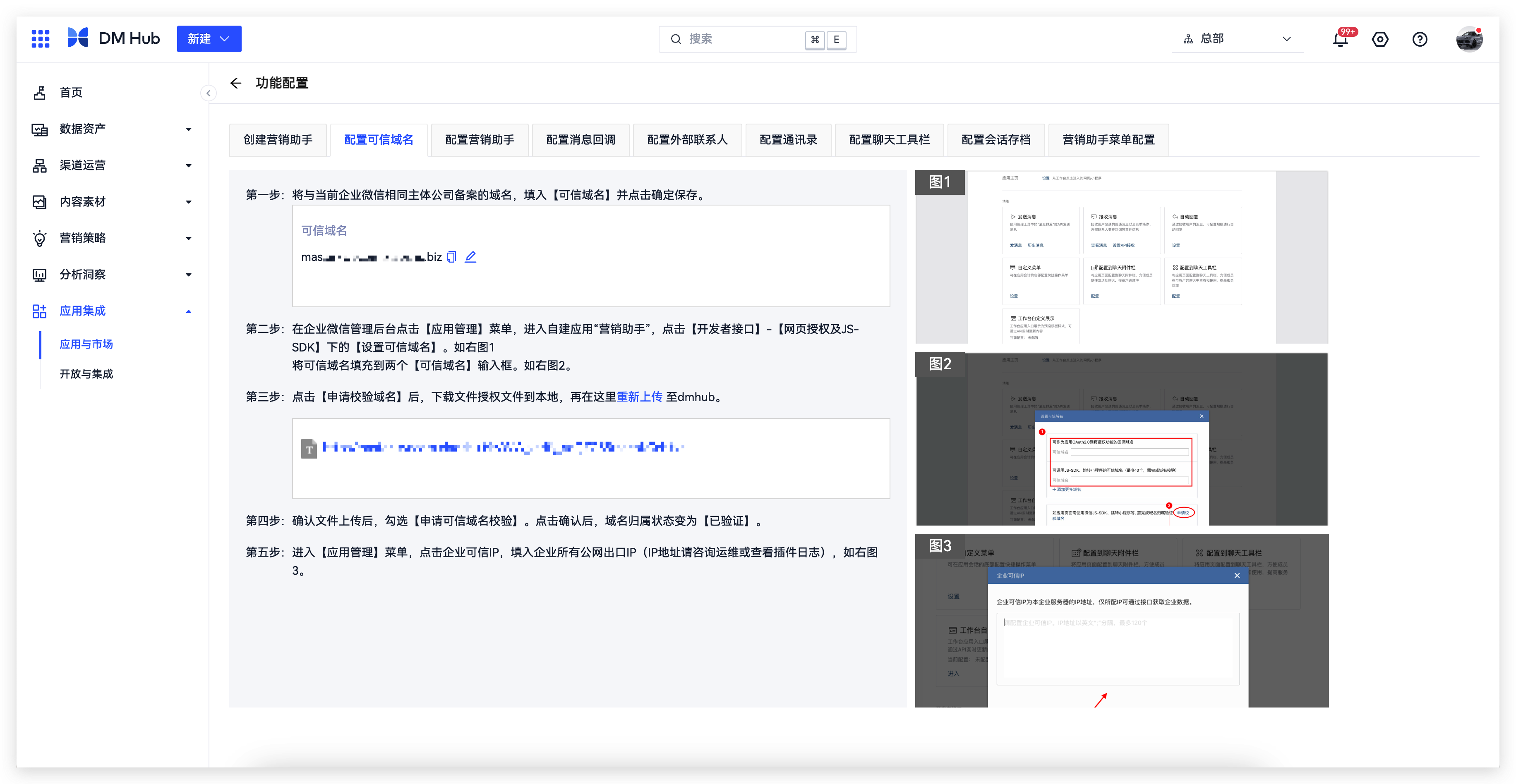Open the app grid launcher icon

tap(40, 39)
